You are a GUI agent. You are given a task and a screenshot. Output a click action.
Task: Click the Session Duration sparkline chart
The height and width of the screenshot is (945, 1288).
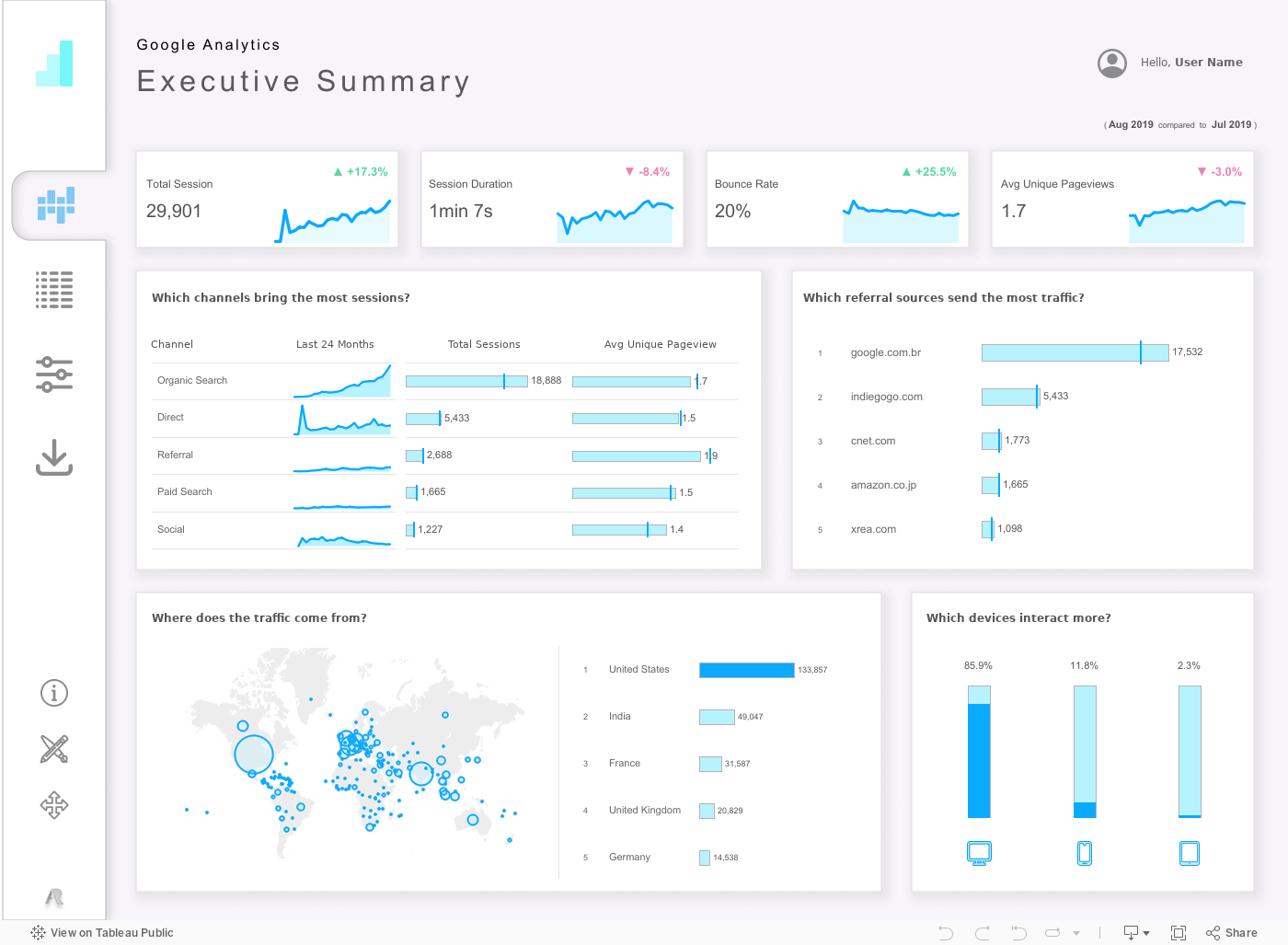coord(615,222)
